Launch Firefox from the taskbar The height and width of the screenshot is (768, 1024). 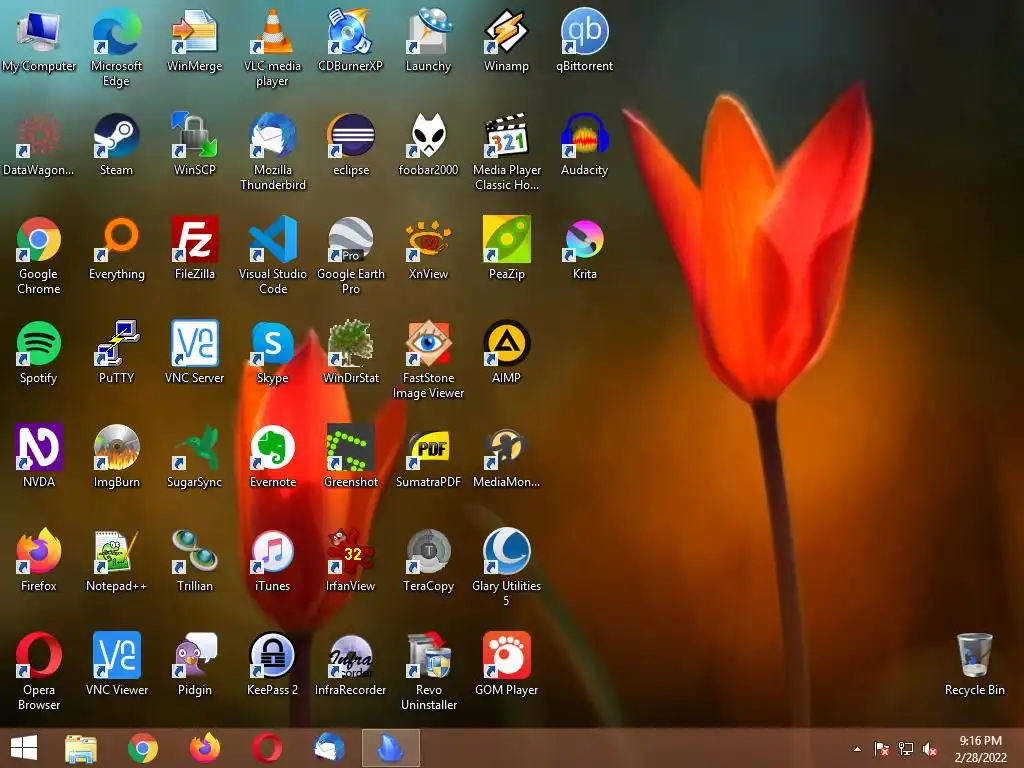point(204,748)
